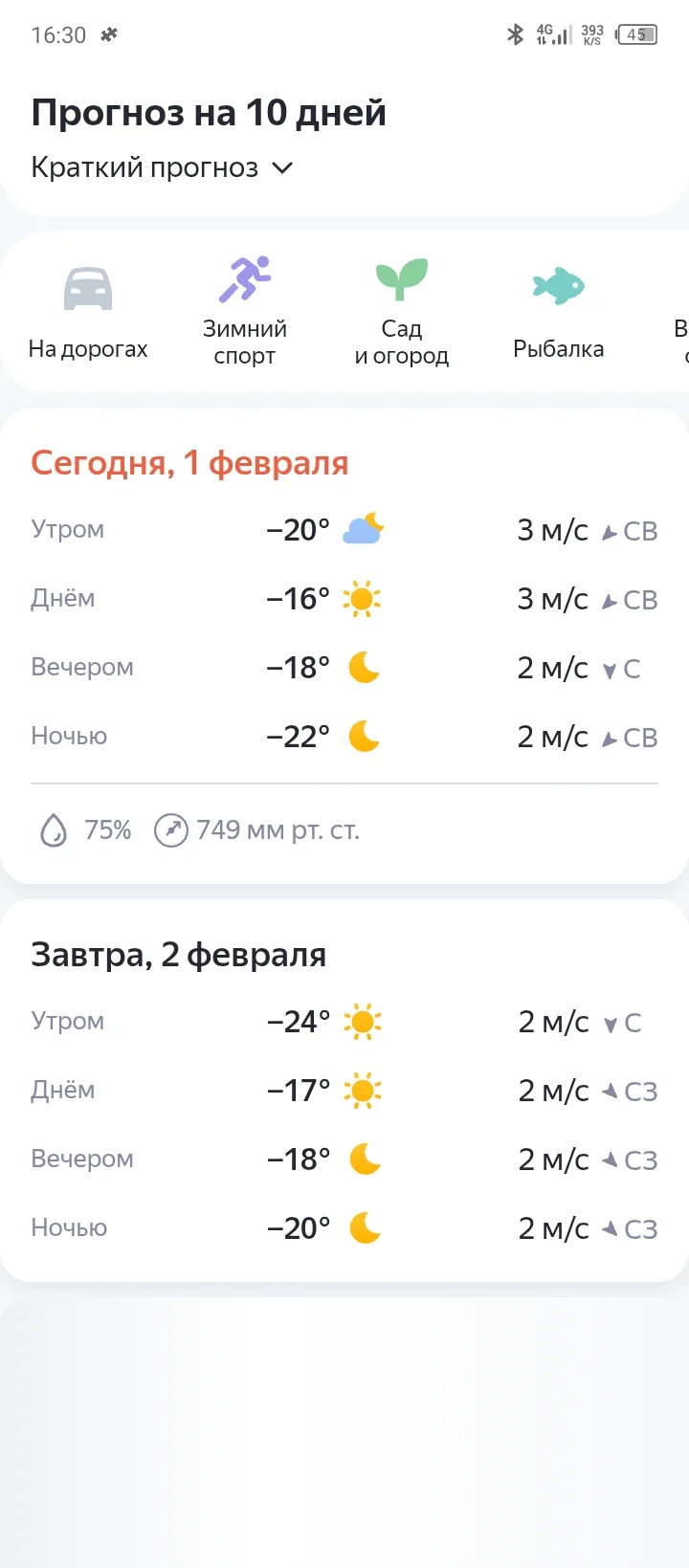Tap the 749 мм рт. ст. pressure value
This screenshot has height=1568, width=689.
278,830
